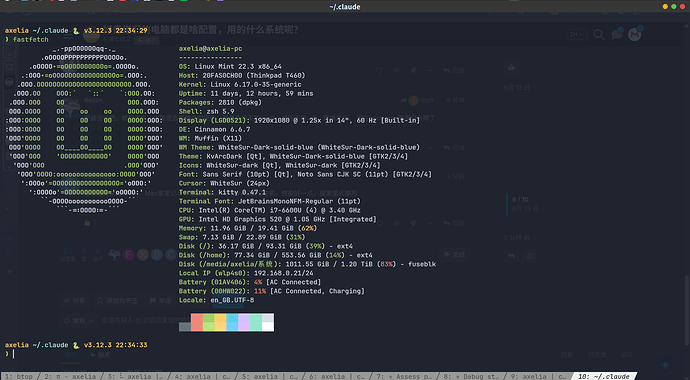Open terminal tab numbered 6

[x=337, y=376]
